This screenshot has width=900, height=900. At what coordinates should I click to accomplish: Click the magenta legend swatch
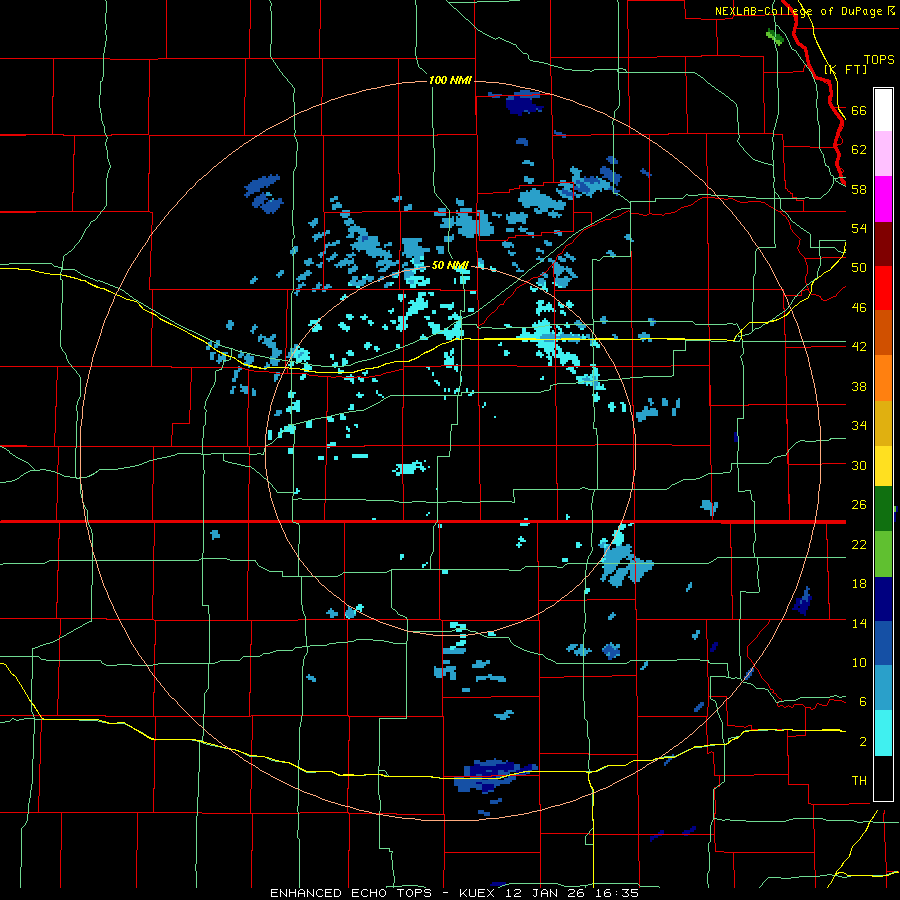(883, 199)
